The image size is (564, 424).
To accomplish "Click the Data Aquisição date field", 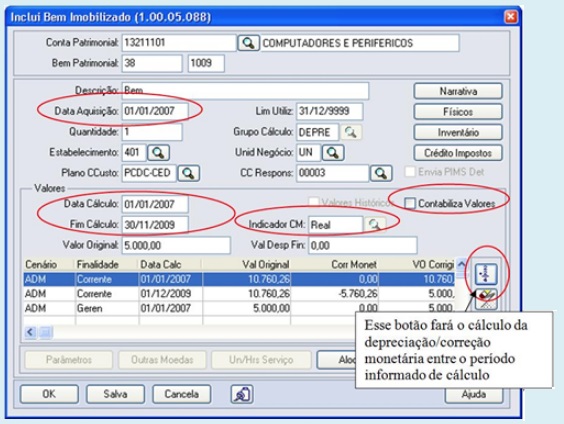I will (155, 111).
